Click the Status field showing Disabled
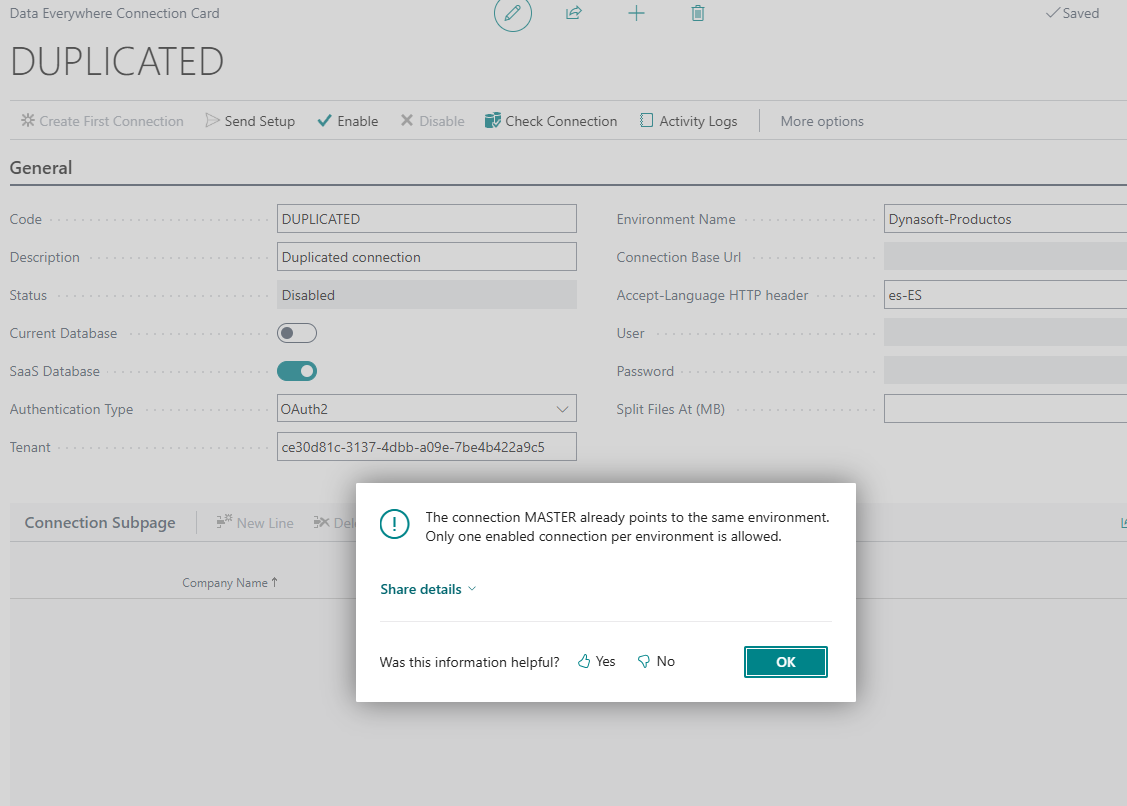1127x806 pixels. [427, 295]
